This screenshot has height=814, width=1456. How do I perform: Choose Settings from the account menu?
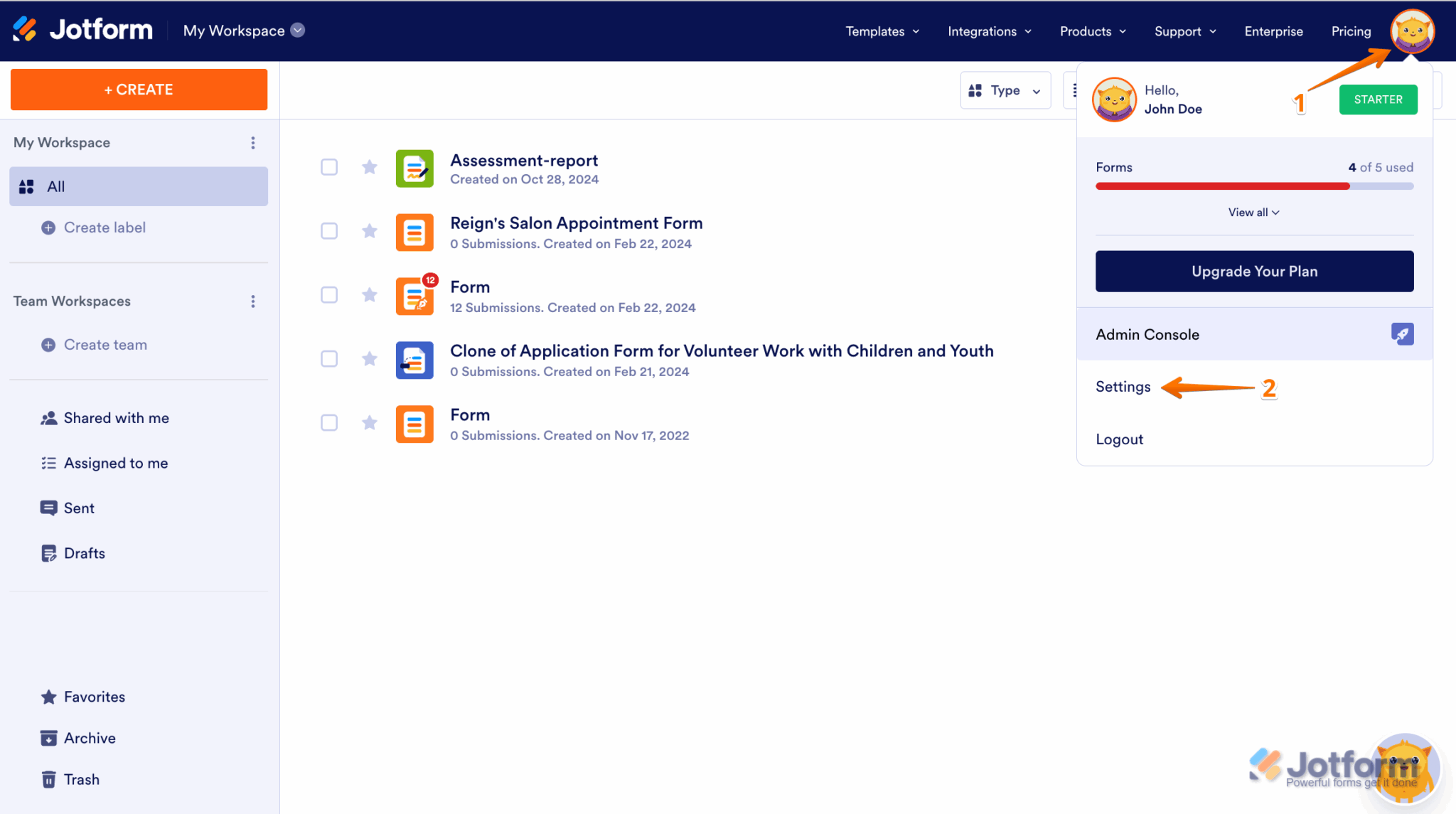(x=1123, y=387)
